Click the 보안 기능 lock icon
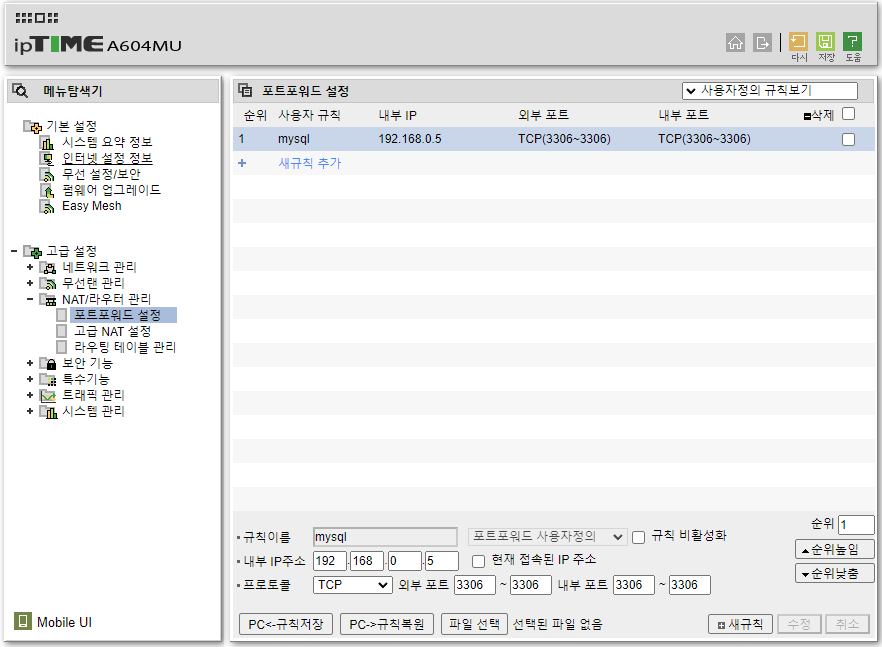The width and height of the screenshot is (882, 647). (48, 363)
